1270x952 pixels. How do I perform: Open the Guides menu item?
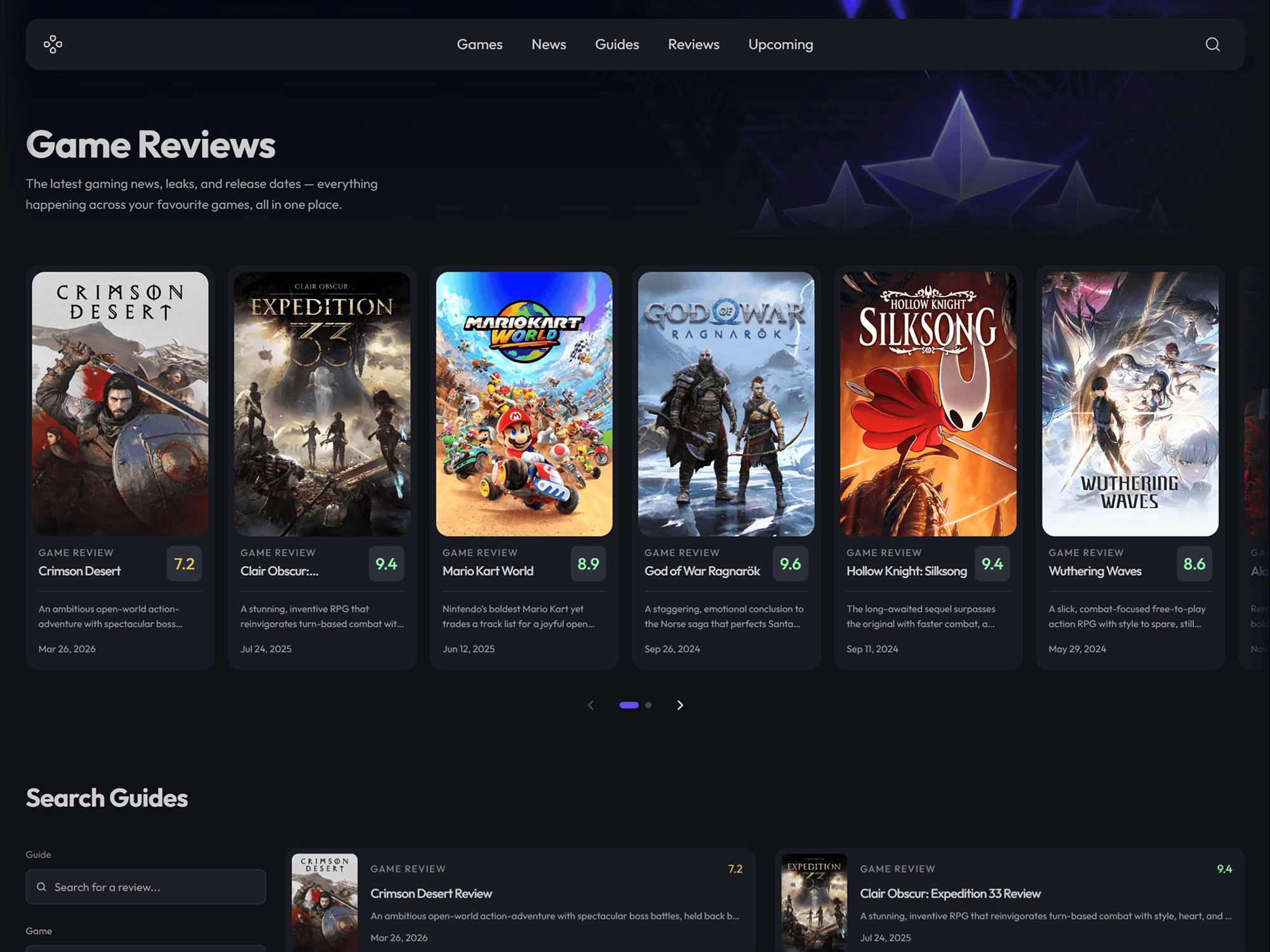click(617, 44)
